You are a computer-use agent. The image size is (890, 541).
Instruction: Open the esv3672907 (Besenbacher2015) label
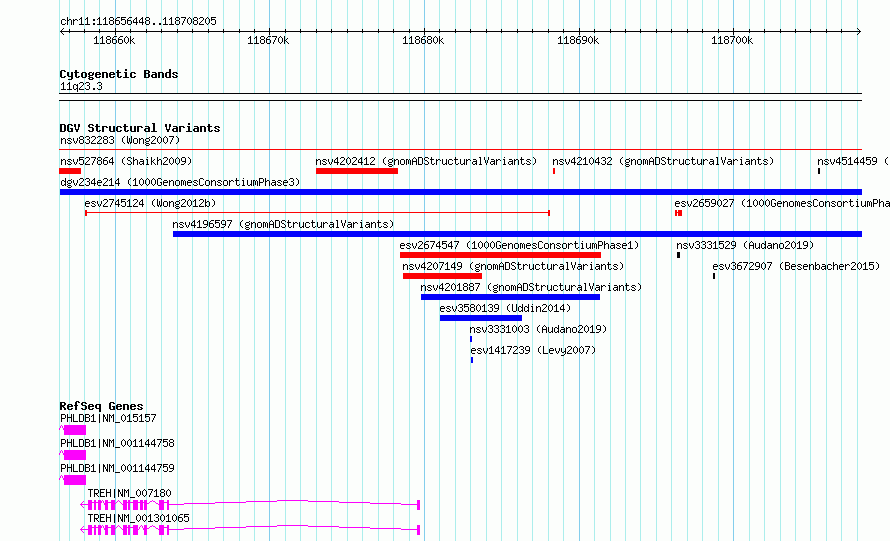(x=796, y=266)
